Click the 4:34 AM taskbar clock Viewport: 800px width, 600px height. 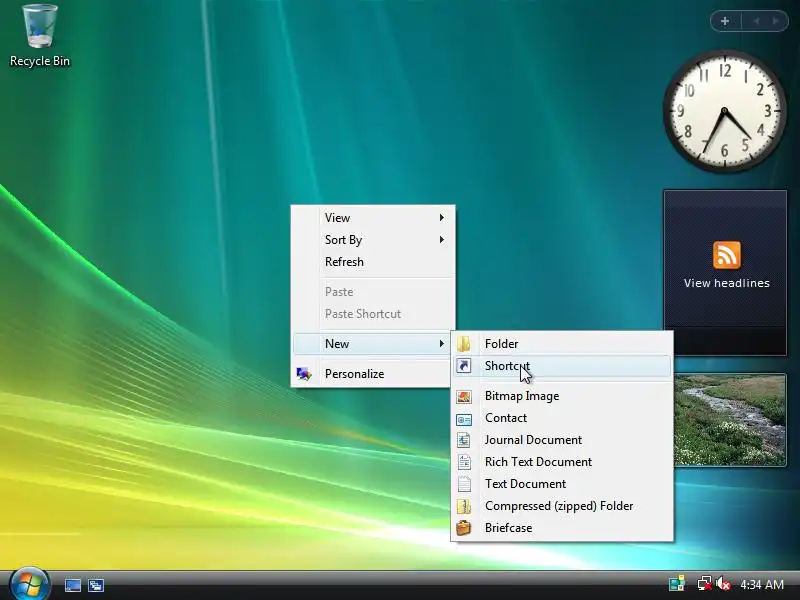pyautogui.click(x=762, y=584)
